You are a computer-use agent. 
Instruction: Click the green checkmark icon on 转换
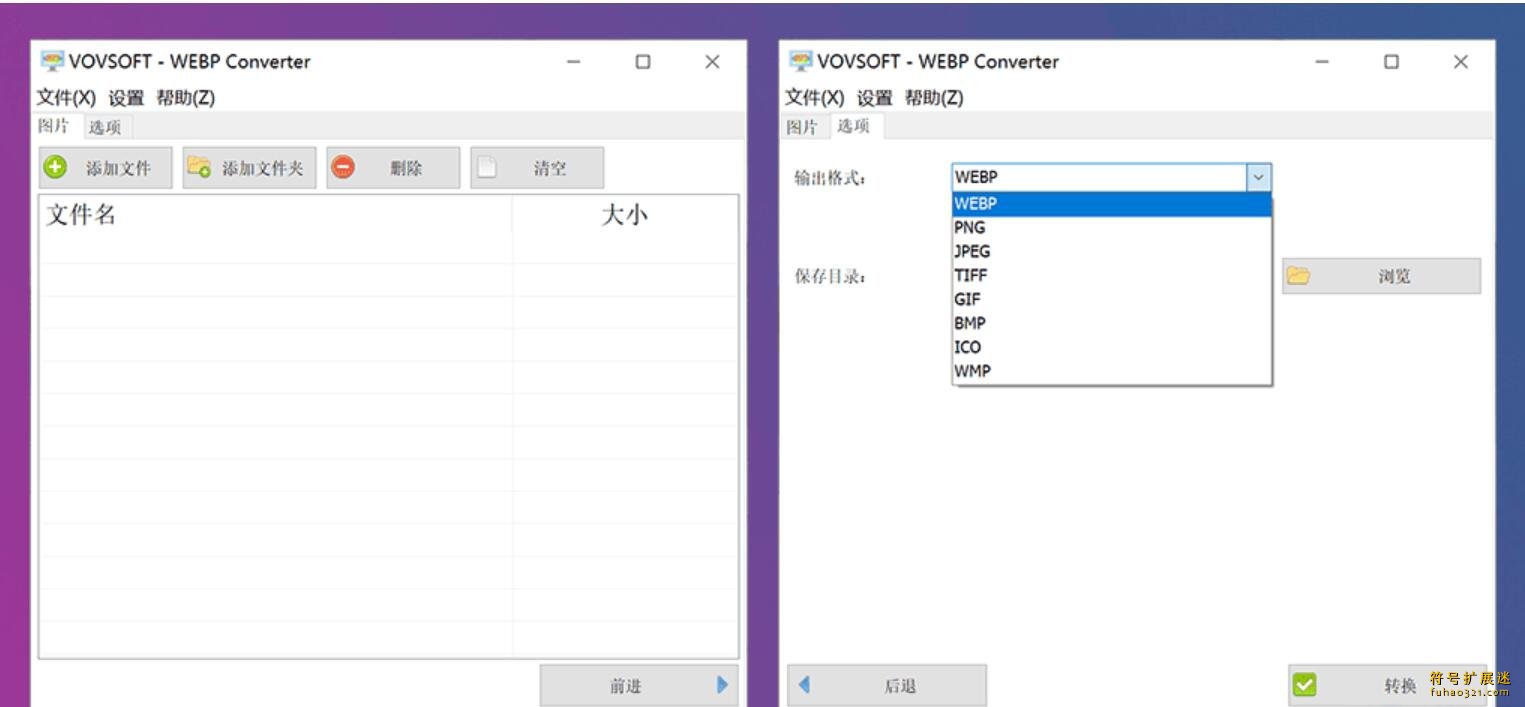(x=1304, y=685)
